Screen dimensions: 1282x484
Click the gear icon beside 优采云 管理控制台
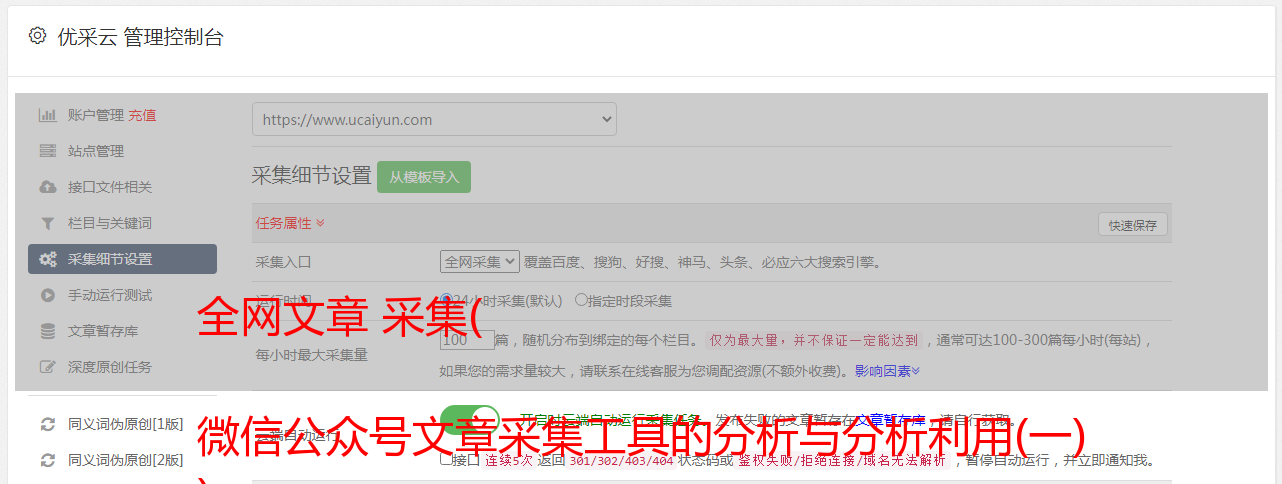[x=37, y=36]
